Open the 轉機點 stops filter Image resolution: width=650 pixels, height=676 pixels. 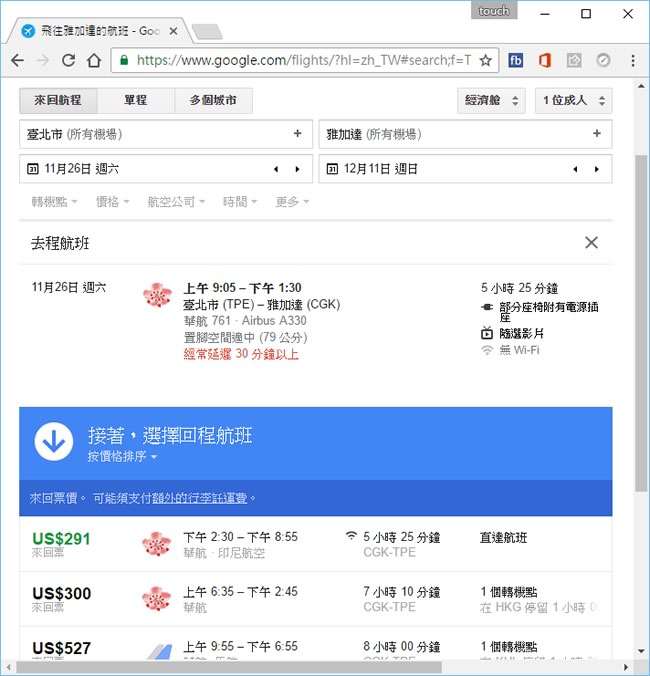(54, 202)
